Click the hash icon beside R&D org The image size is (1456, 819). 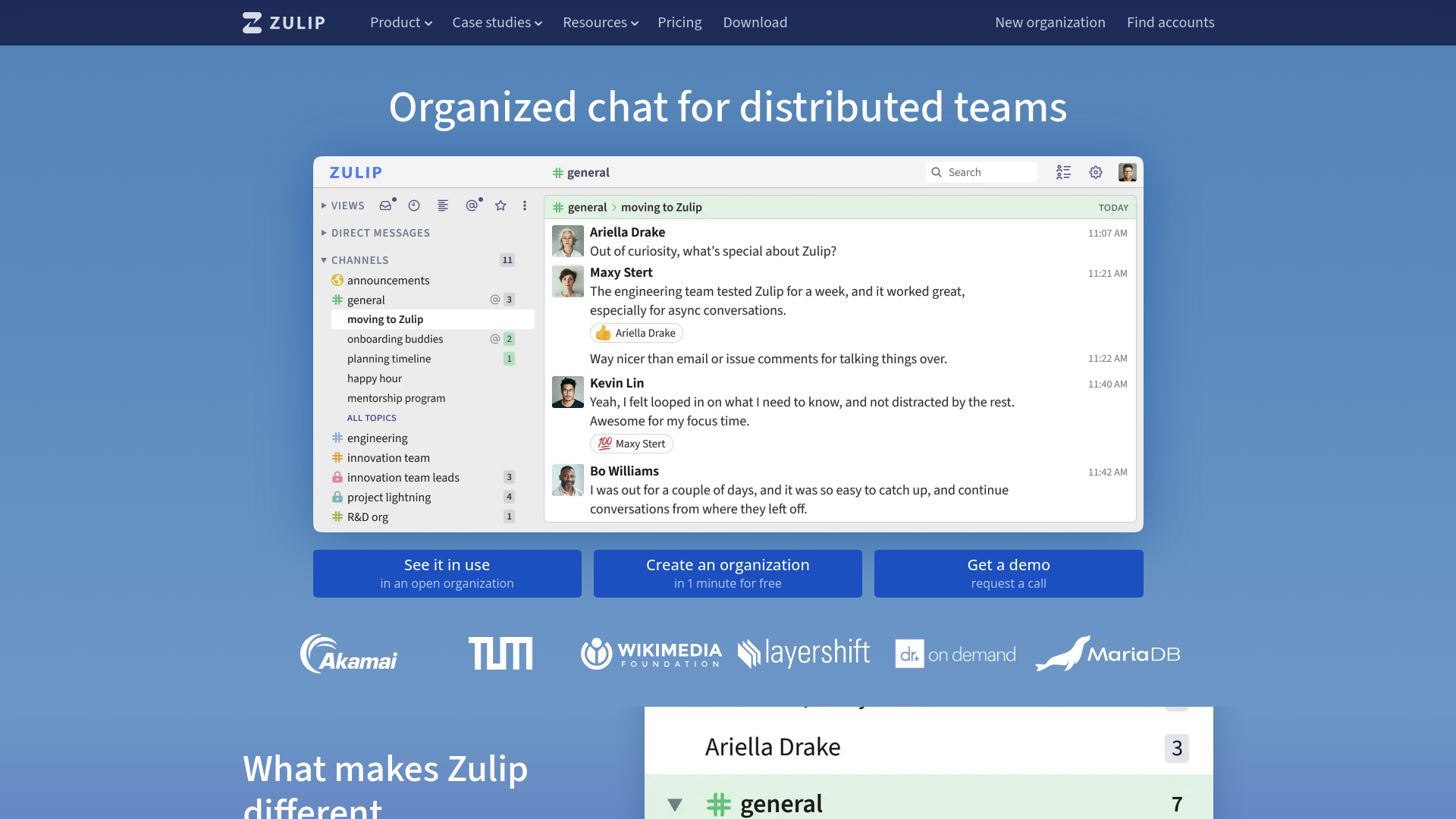(x=337, y=517)
